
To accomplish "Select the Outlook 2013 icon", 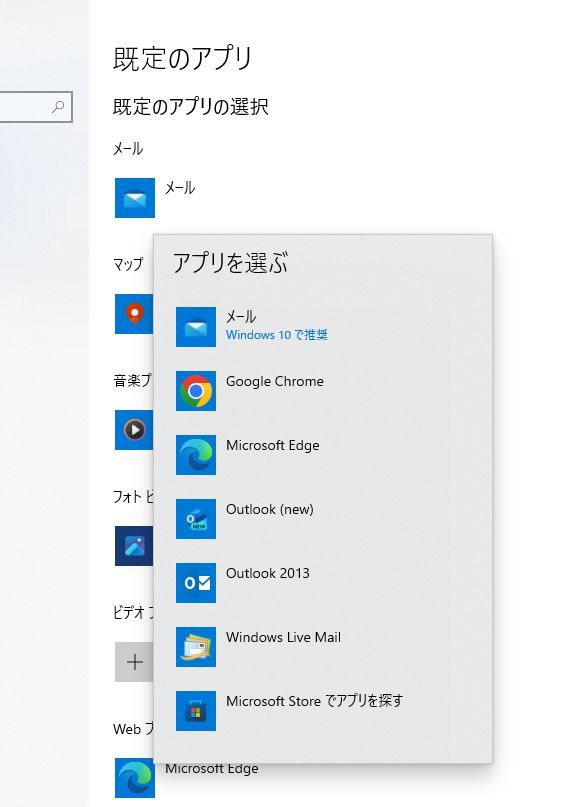I will [196, 583].
